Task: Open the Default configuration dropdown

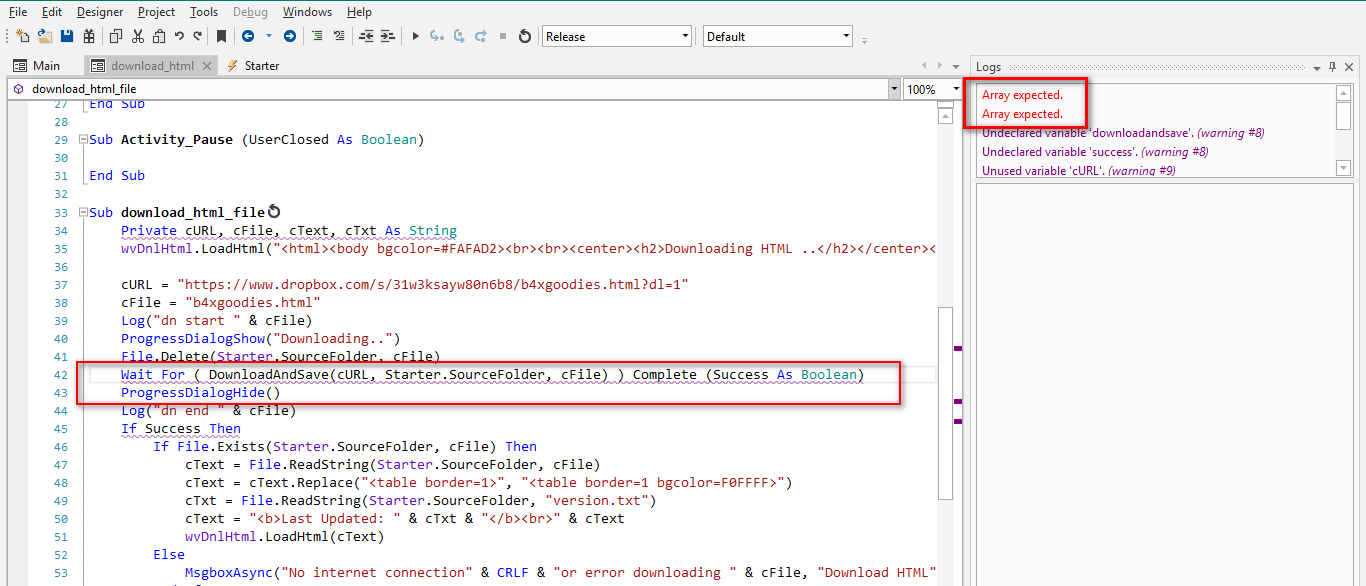Action: point(846,36)
